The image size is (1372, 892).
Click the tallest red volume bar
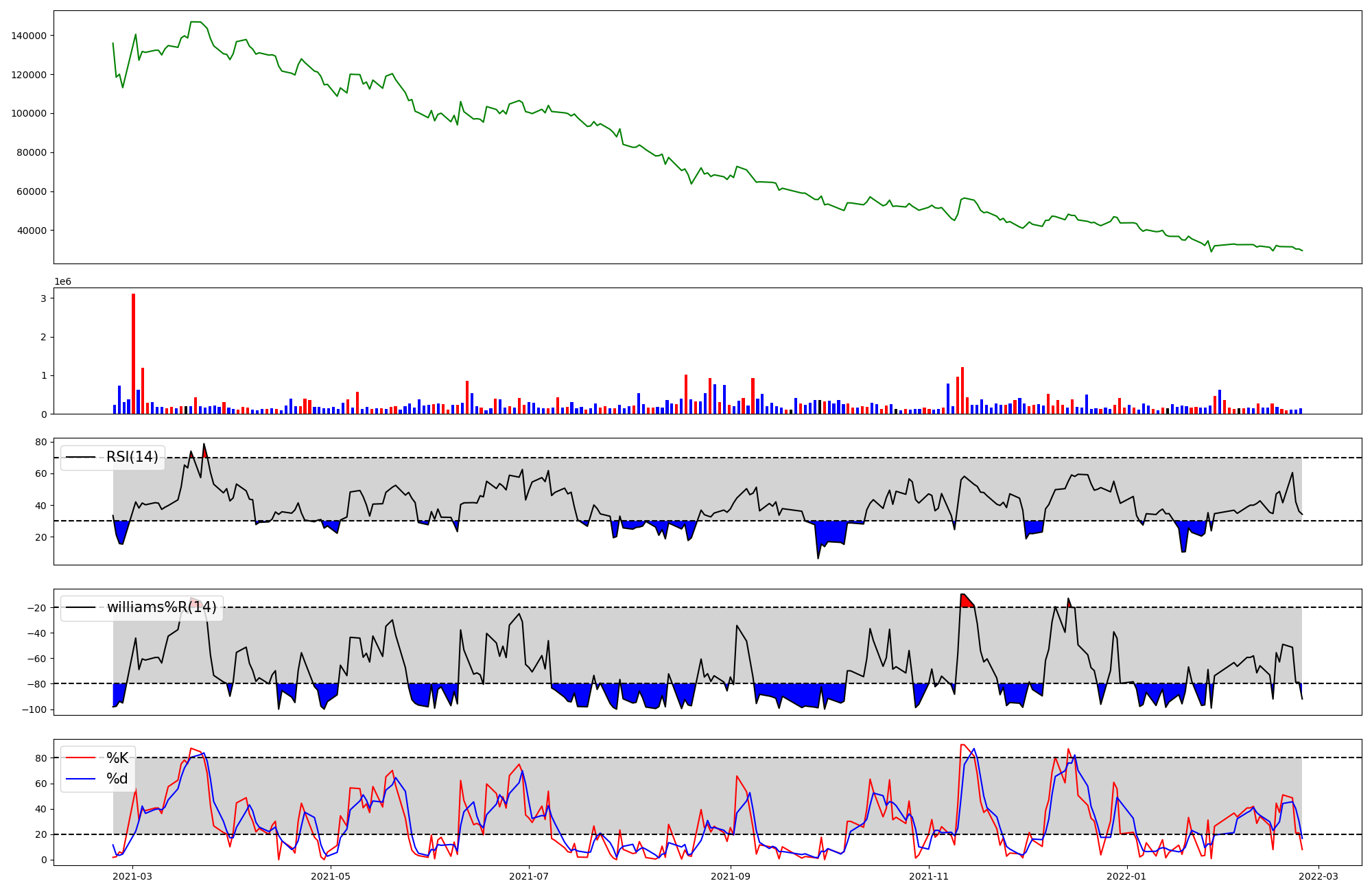click(x=133, y=353)
